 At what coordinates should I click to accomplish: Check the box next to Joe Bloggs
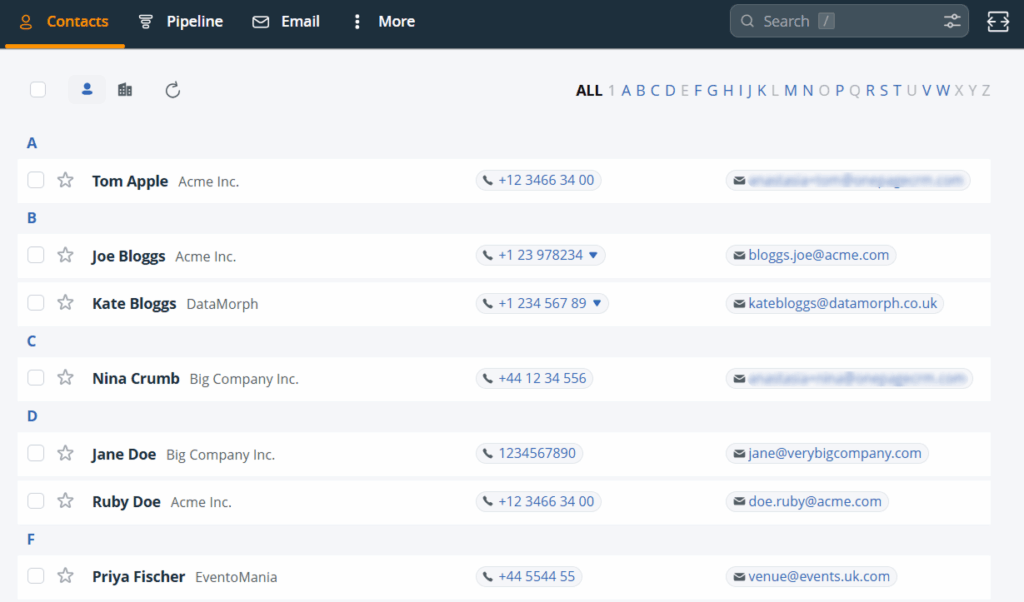click(36, 255)
